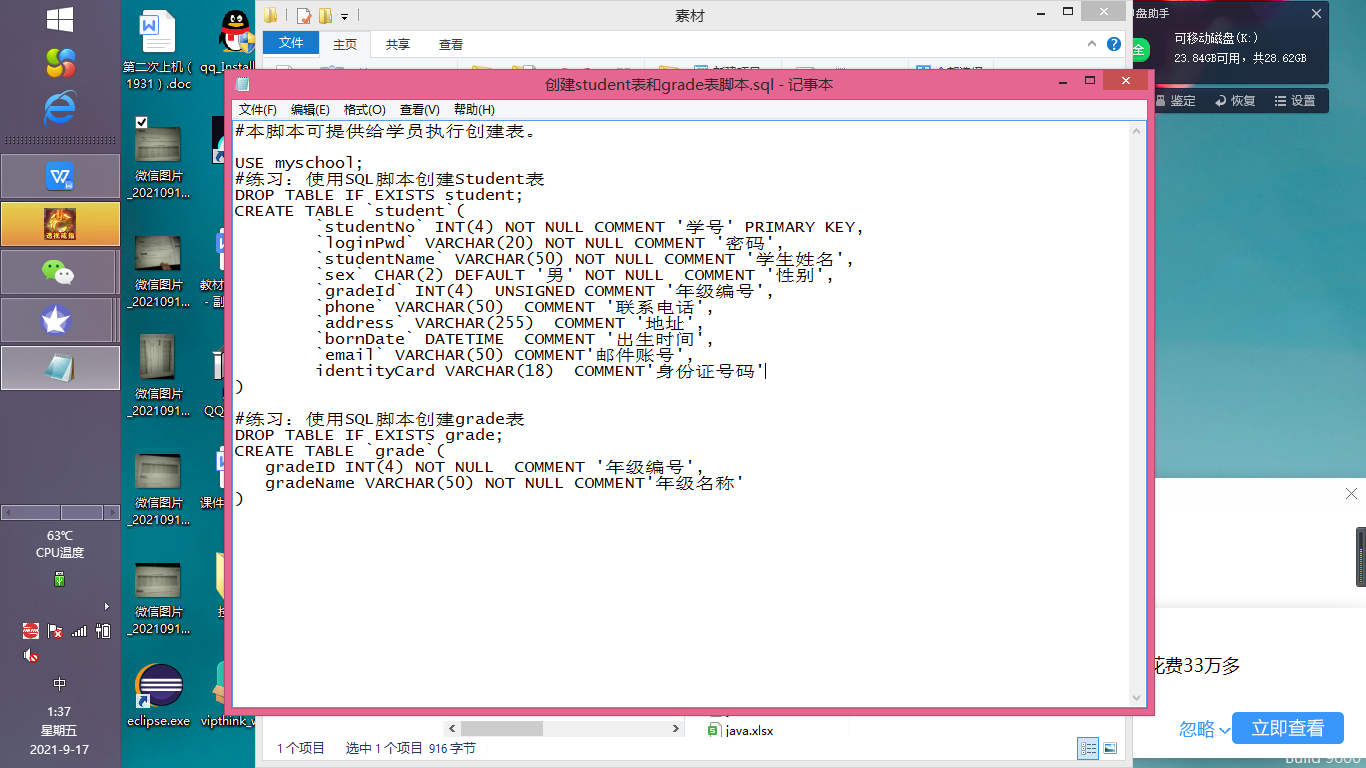Select the 主页 ribbon tab in Explorer
1366x768 pixels.
345,44
